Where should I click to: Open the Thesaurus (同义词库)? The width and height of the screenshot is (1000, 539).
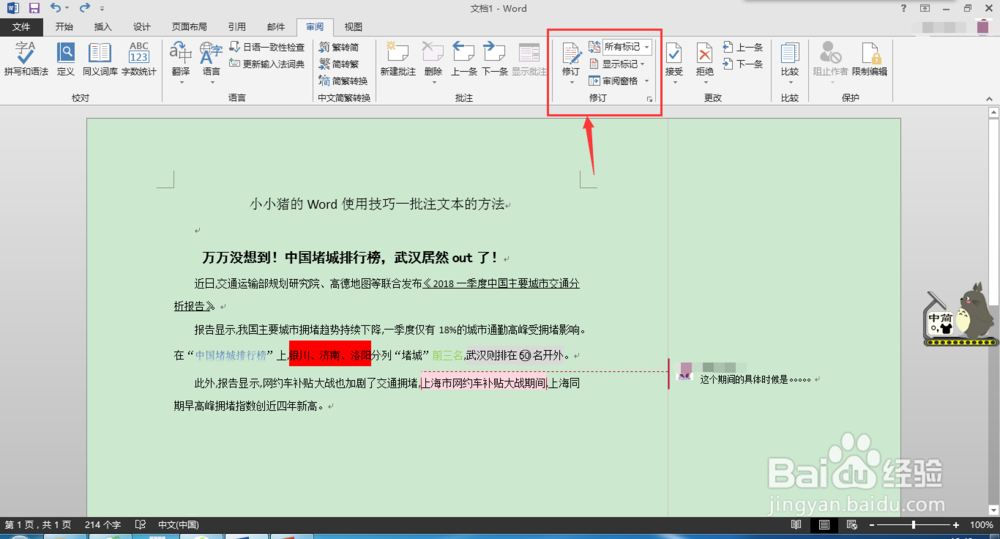tap(100, 59)
